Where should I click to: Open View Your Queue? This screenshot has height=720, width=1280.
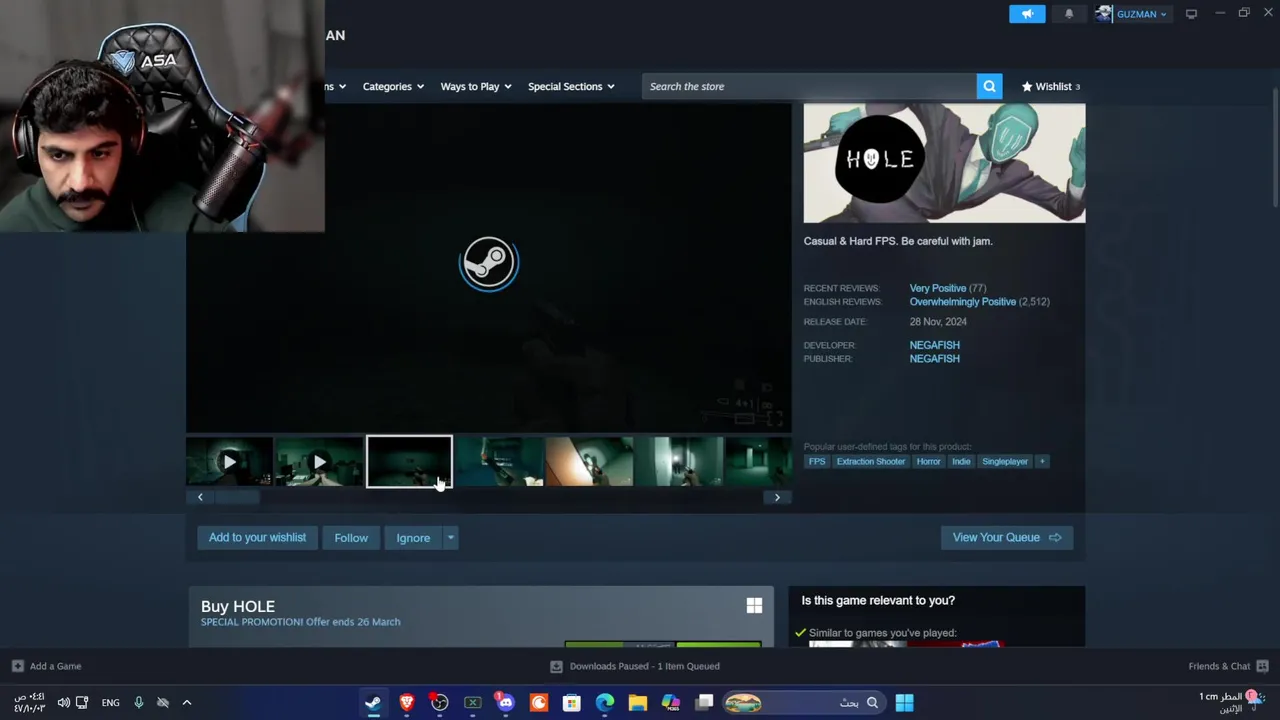[x=1006, y=538]
